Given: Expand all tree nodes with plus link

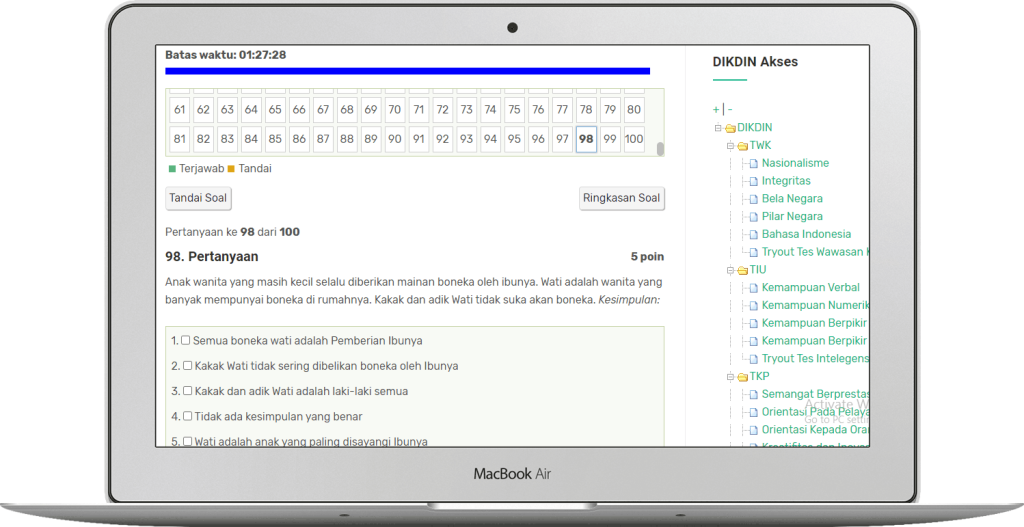Looking at the screenshot, I should 716,109.
